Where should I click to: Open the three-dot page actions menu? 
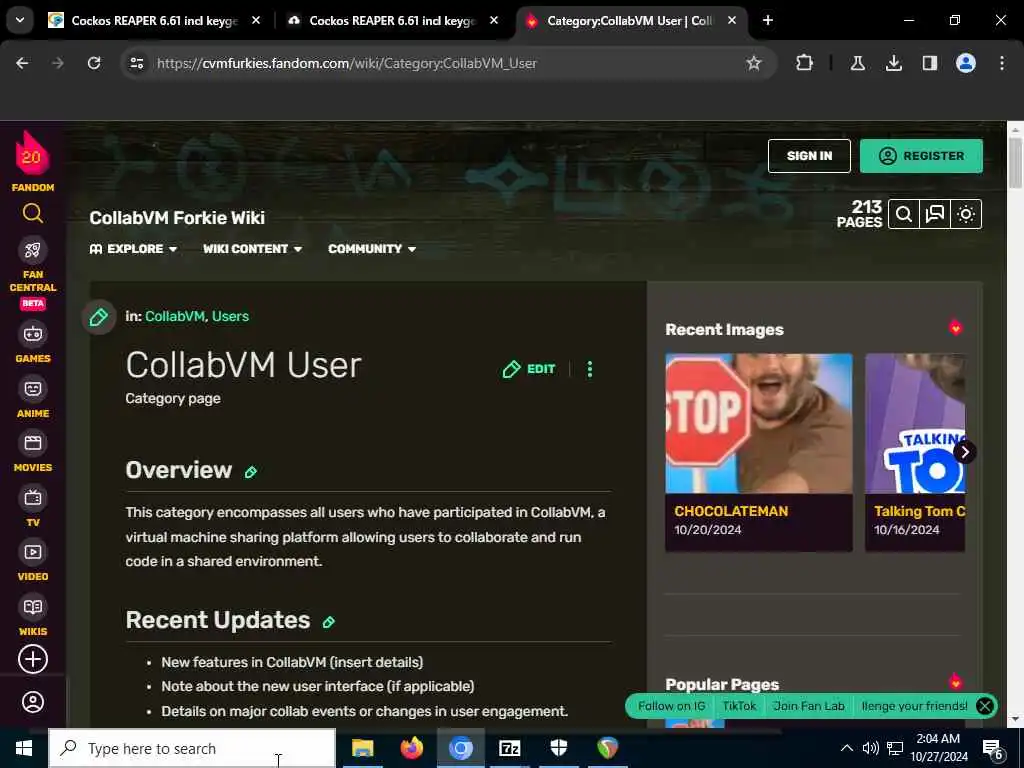pyautogui.click(x=590, y=370)
